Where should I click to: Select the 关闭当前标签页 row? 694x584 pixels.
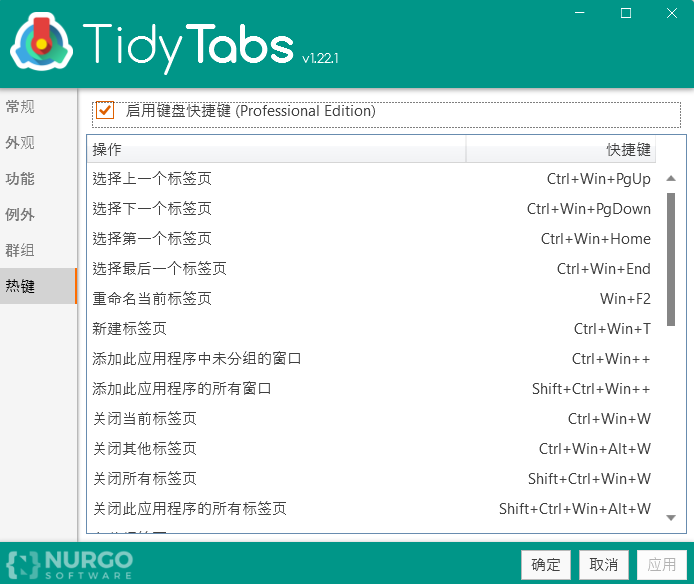tap(371, 419)
